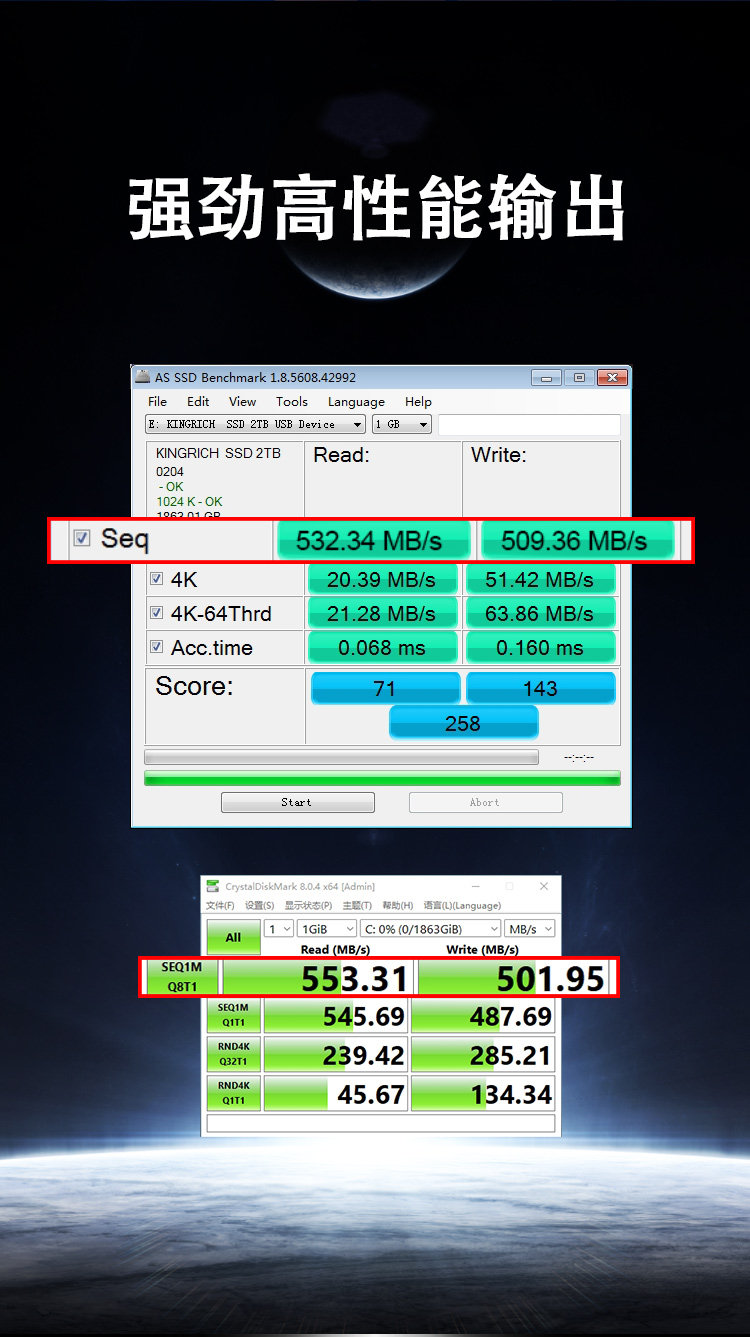Run the RND4K Q1T1 test button

(233, 1094)
